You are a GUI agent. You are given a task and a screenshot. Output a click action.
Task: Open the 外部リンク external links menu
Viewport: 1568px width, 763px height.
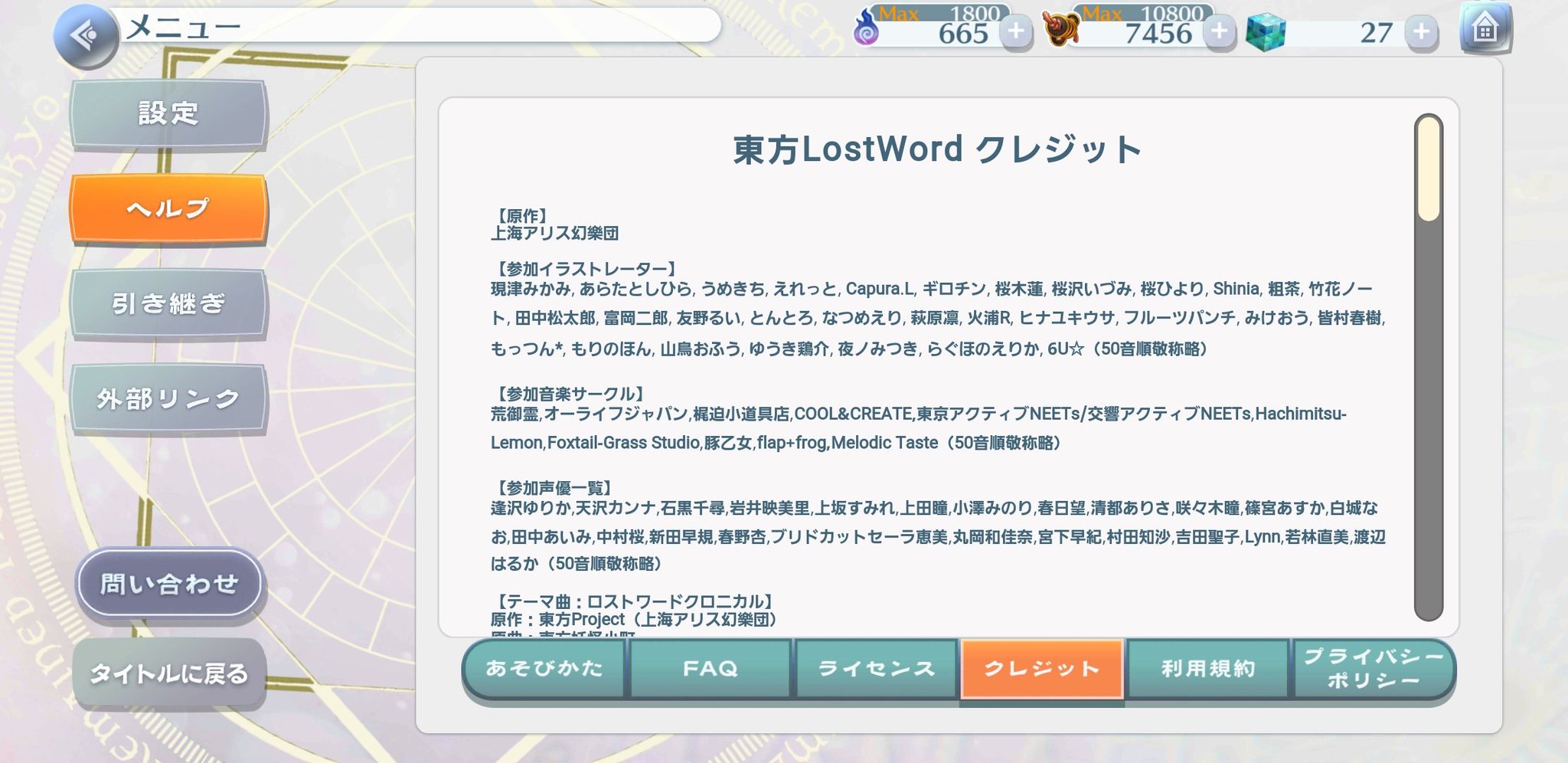tap(168, 398)
